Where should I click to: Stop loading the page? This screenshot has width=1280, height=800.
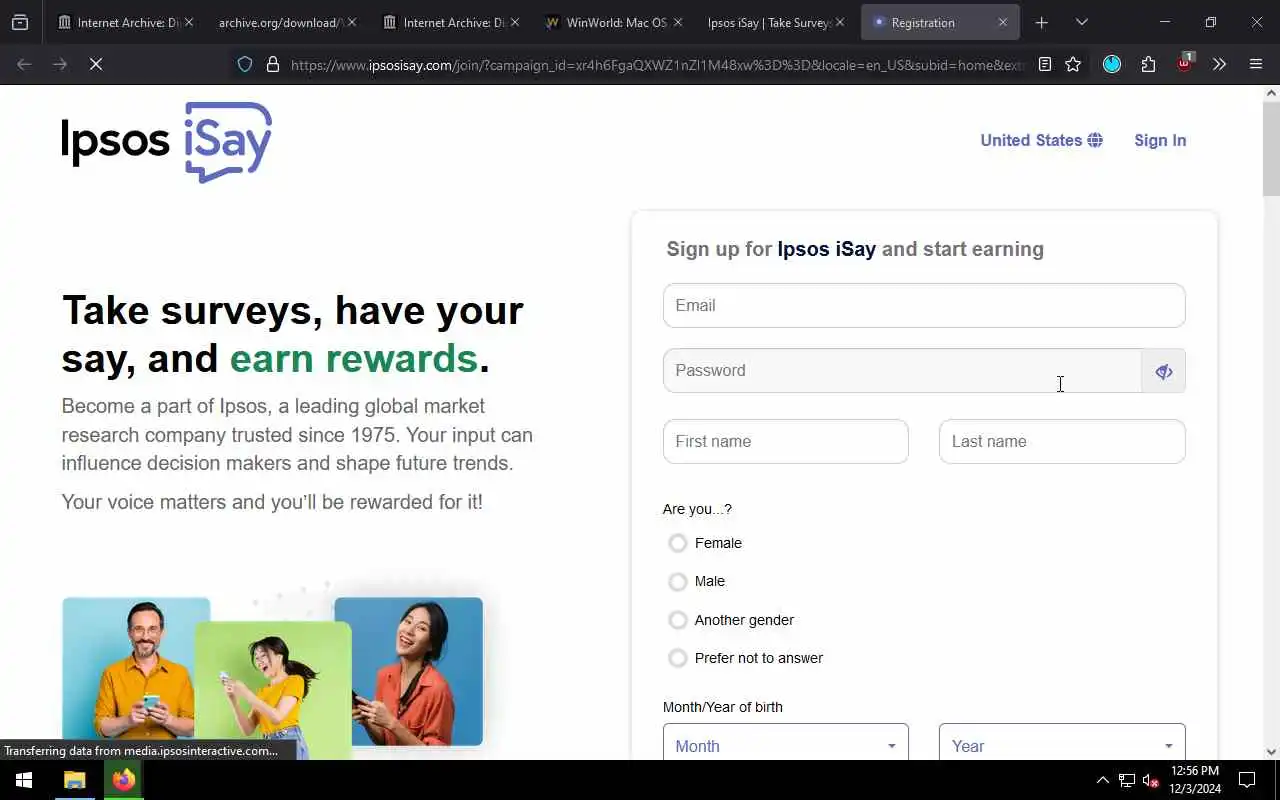[96, 64]
